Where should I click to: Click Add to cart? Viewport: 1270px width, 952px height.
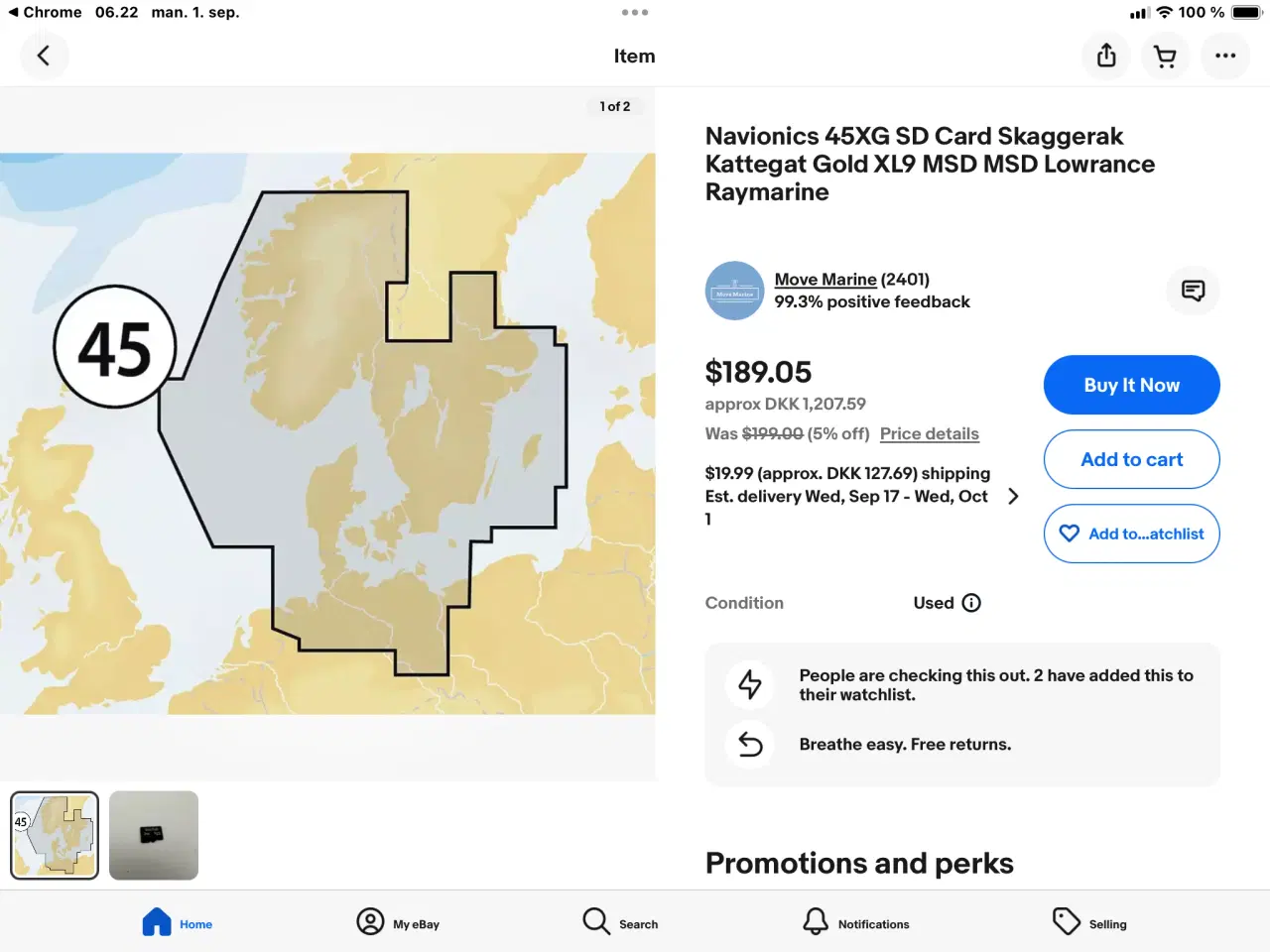(x=1132, y=459)
